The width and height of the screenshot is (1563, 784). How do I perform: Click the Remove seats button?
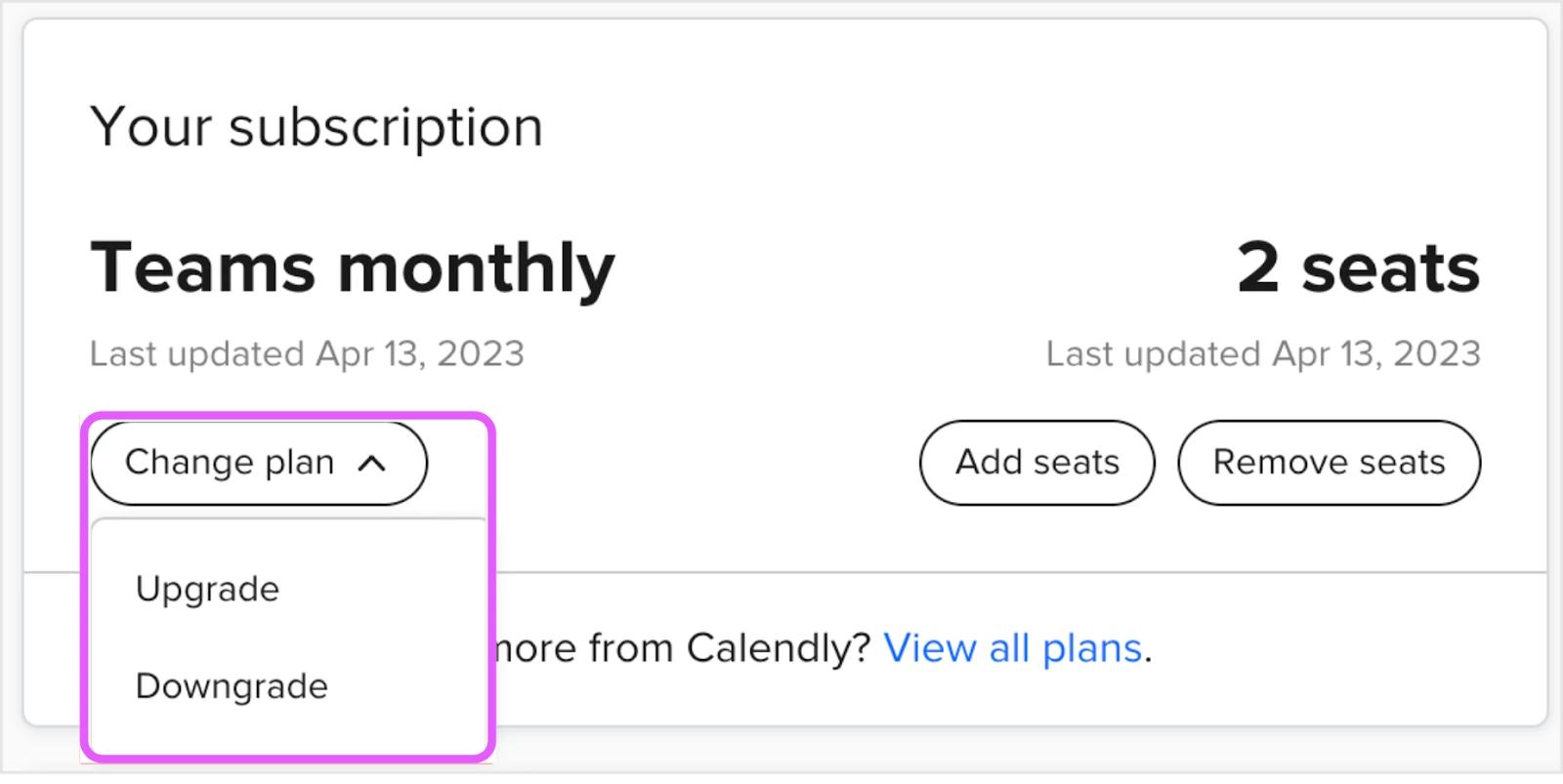click(1330, 463)
